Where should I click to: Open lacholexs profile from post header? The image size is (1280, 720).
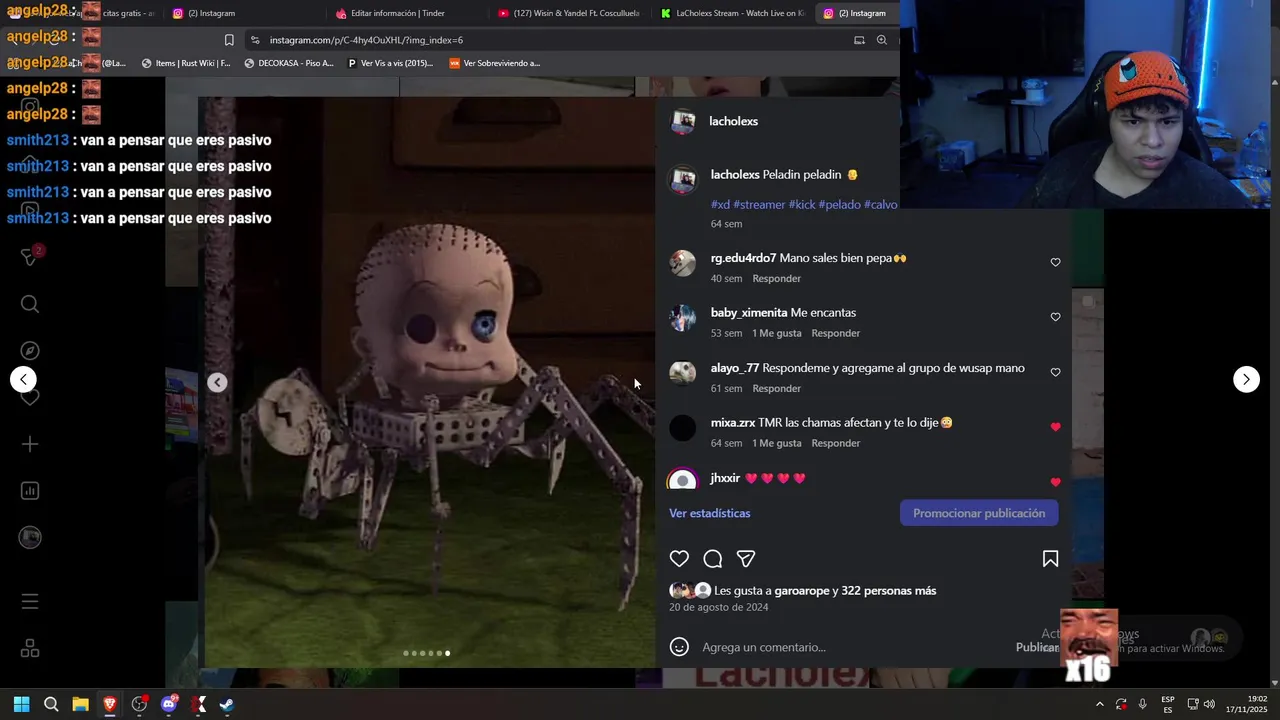coord(733,121)
